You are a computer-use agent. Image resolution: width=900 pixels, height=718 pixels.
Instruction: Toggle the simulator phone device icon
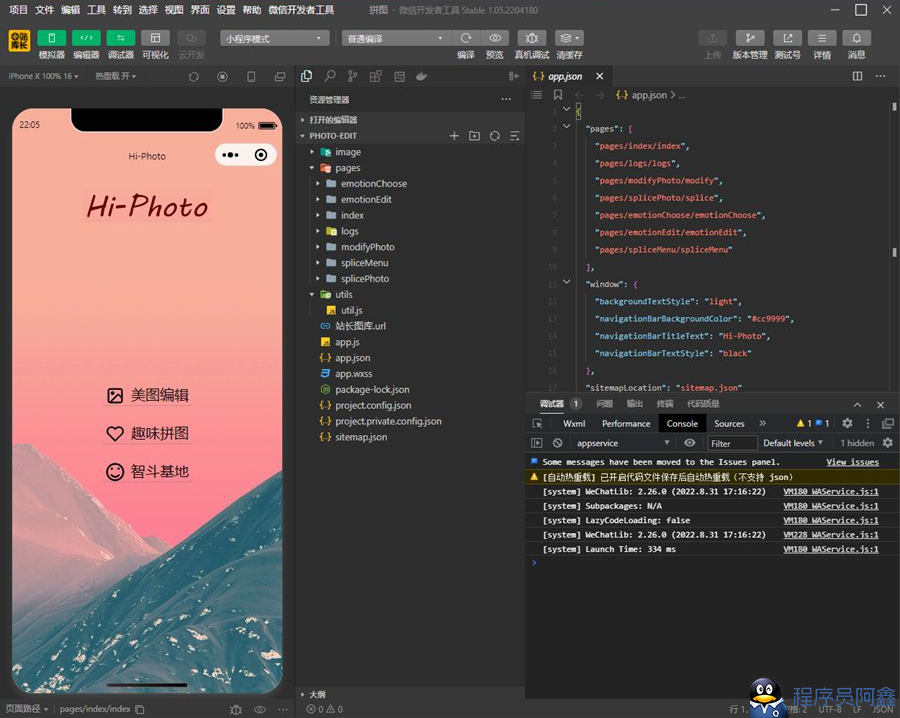click(x=251, y=77)
